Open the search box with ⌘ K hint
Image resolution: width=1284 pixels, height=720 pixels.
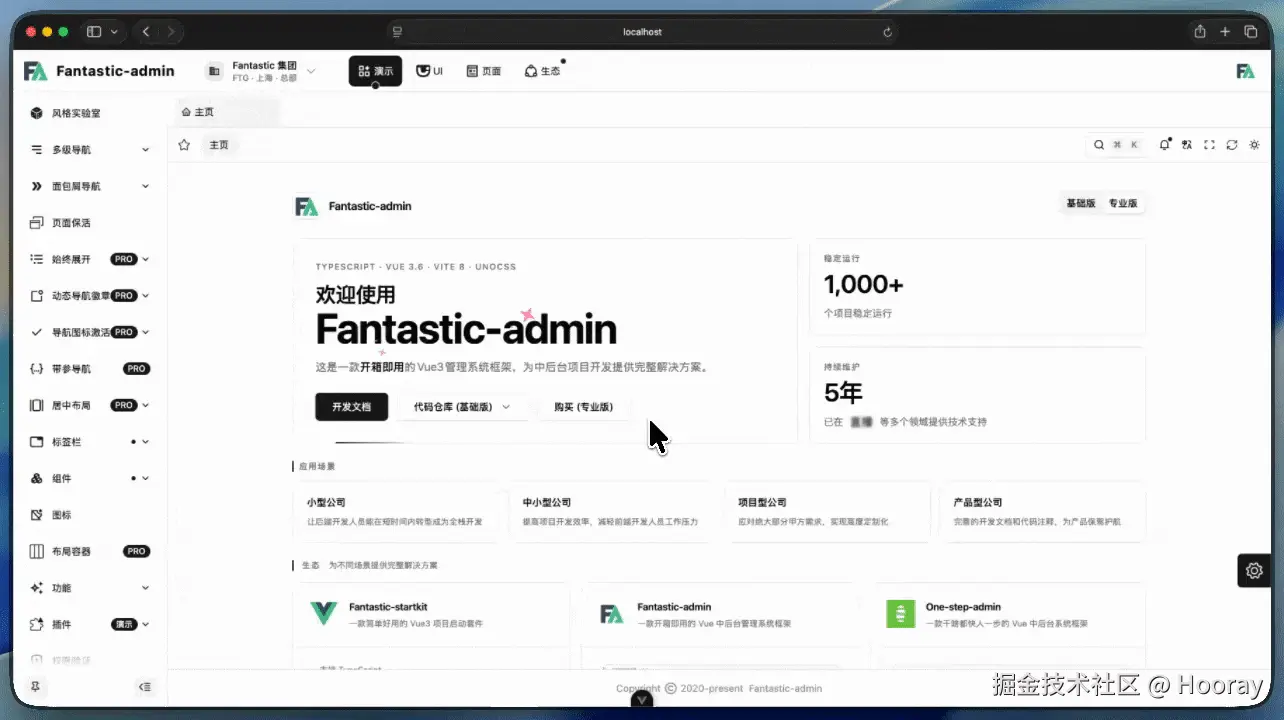[x=1118, y=145]
